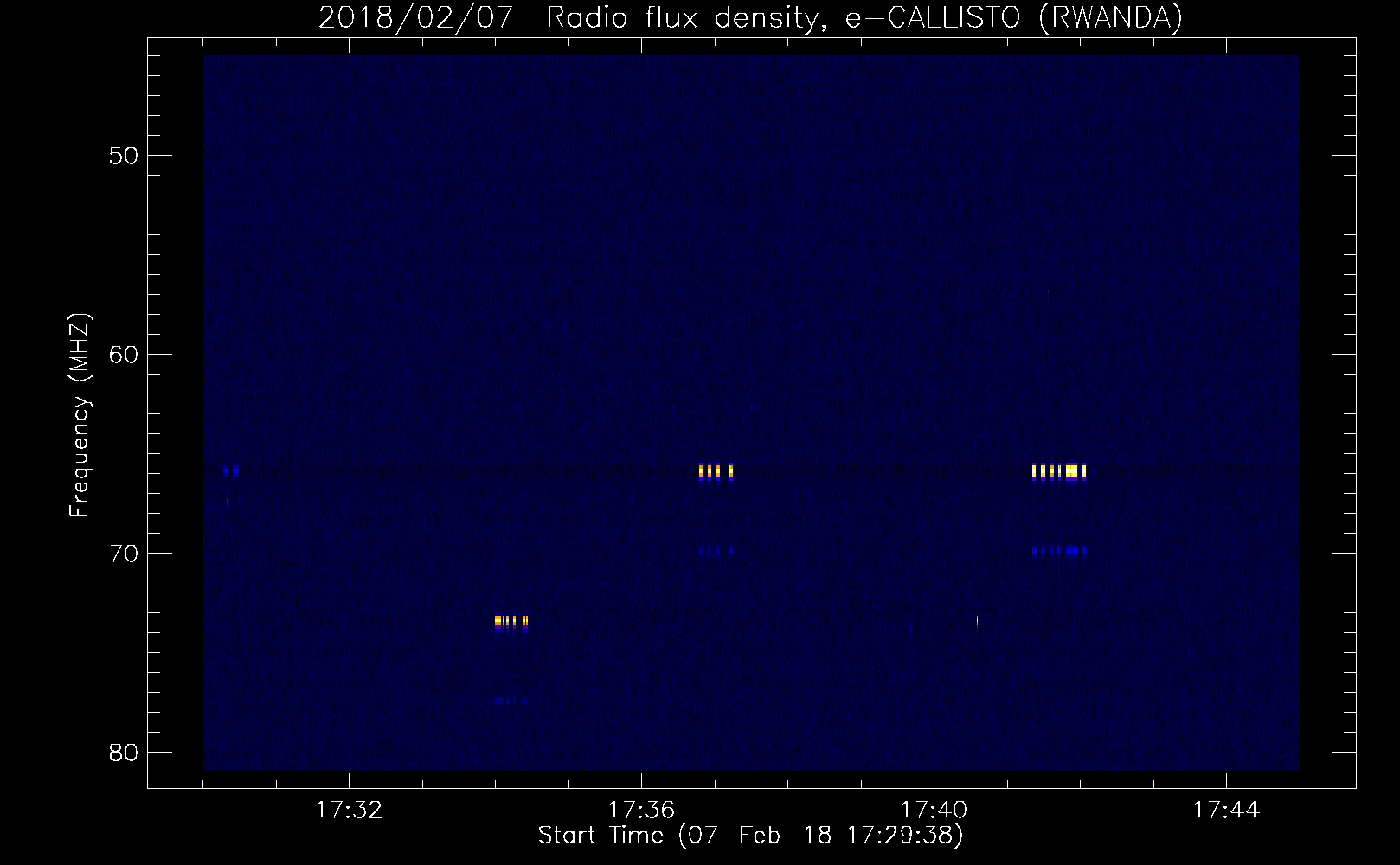
Task: Click the faint blue burst near 17:37 at 70 MHz
Action: (716, 550)
